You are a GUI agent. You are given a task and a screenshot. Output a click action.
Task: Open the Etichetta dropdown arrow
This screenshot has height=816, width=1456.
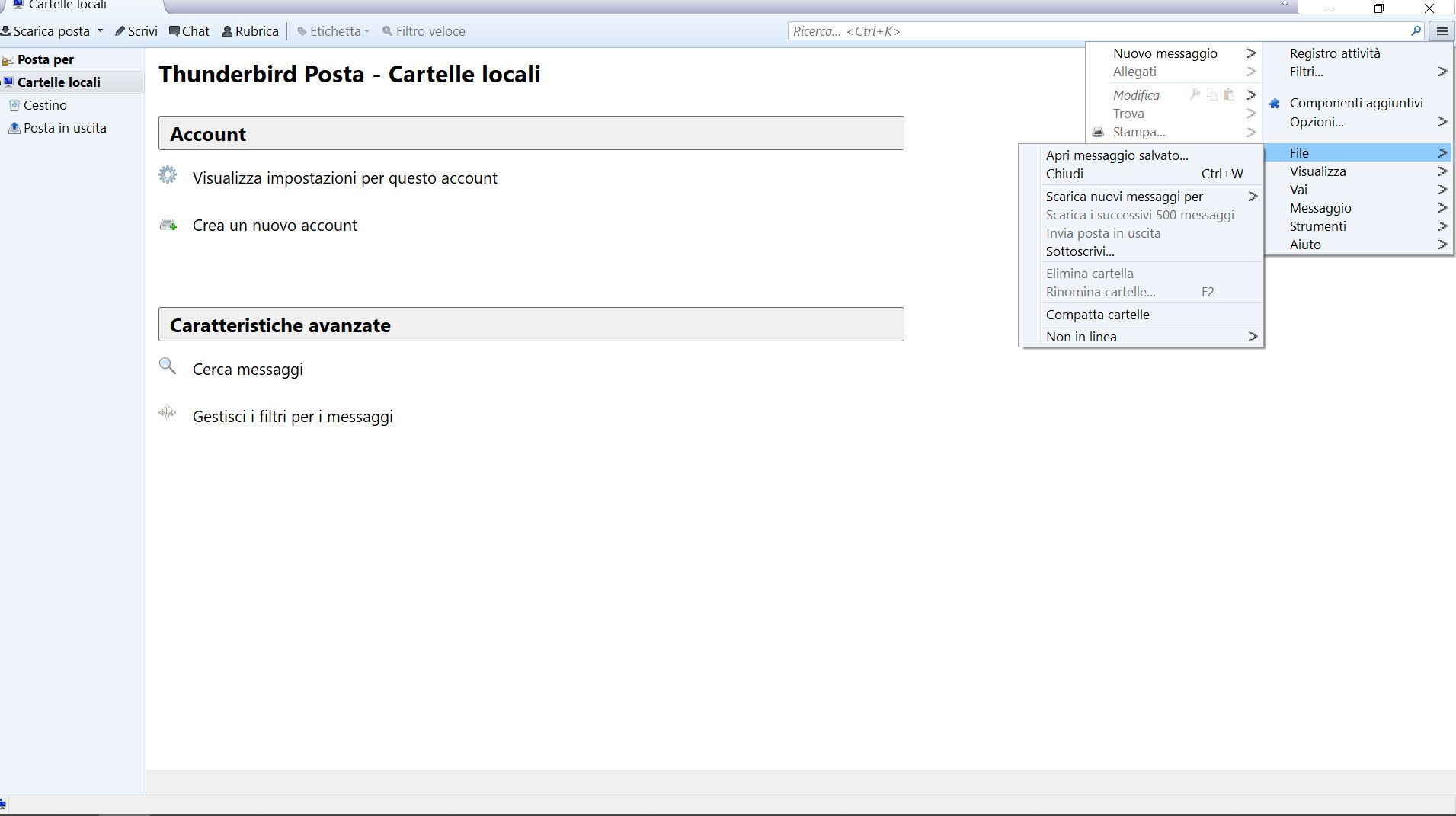point(366,31)
